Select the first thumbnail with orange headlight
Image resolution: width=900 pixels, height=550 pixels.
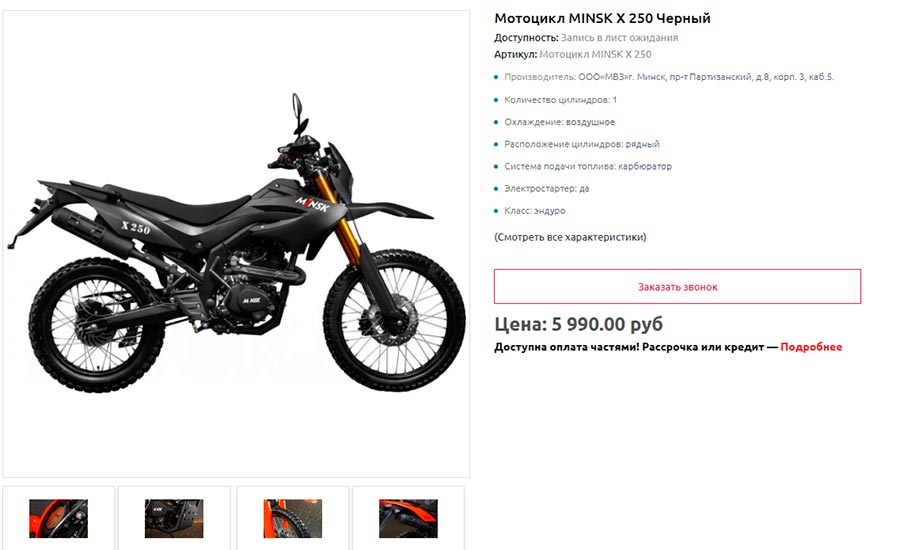pyautogui.click(x=59, y=518)
